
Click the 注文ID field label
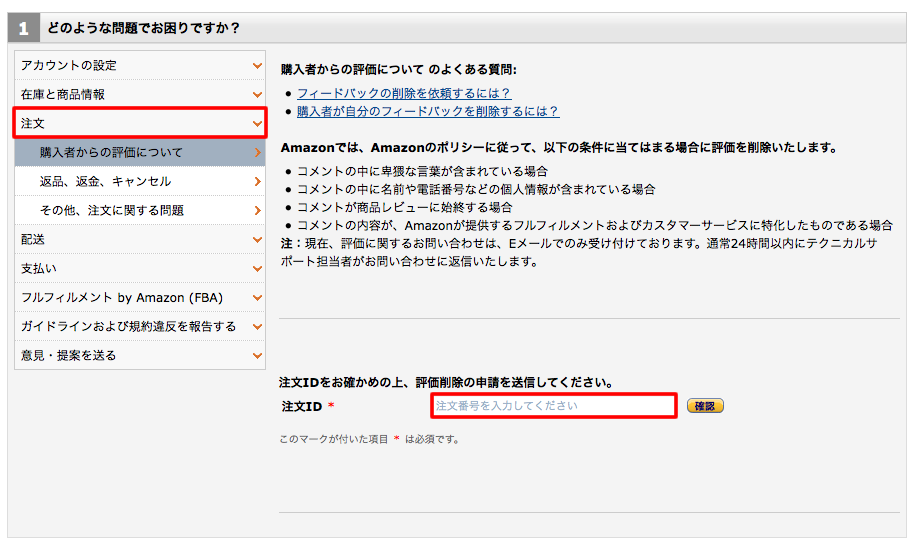pyautogui.click(x=302, y=407)
